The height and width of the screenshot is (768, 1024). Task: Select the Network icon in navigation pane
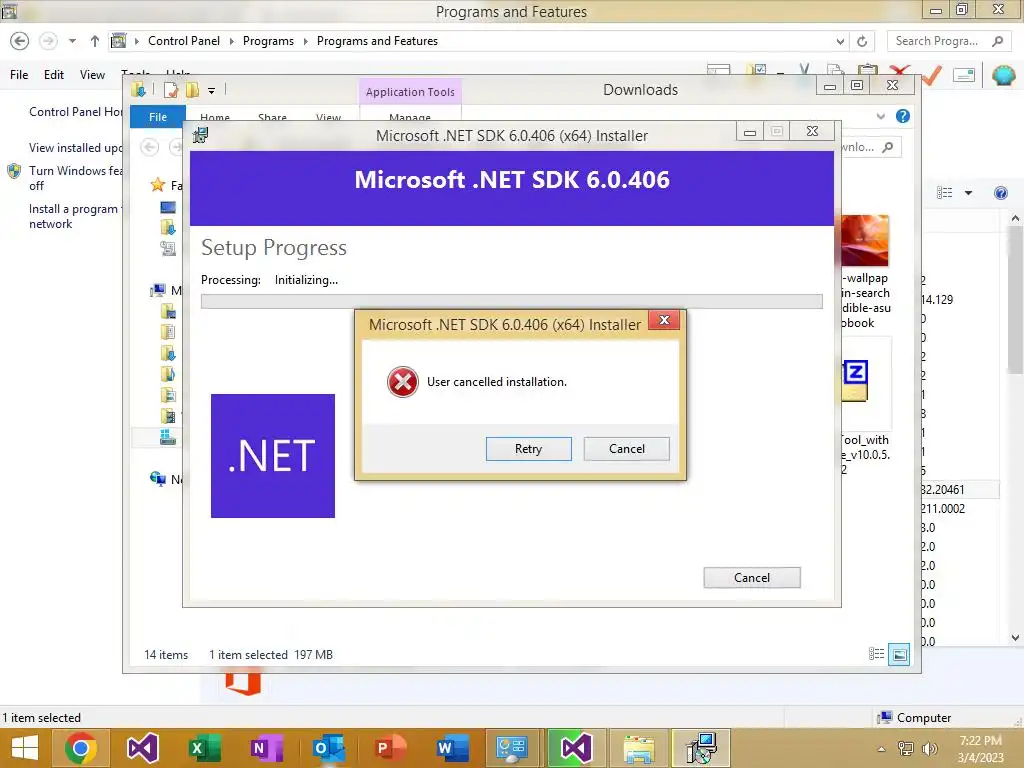(x=157, y=479)
